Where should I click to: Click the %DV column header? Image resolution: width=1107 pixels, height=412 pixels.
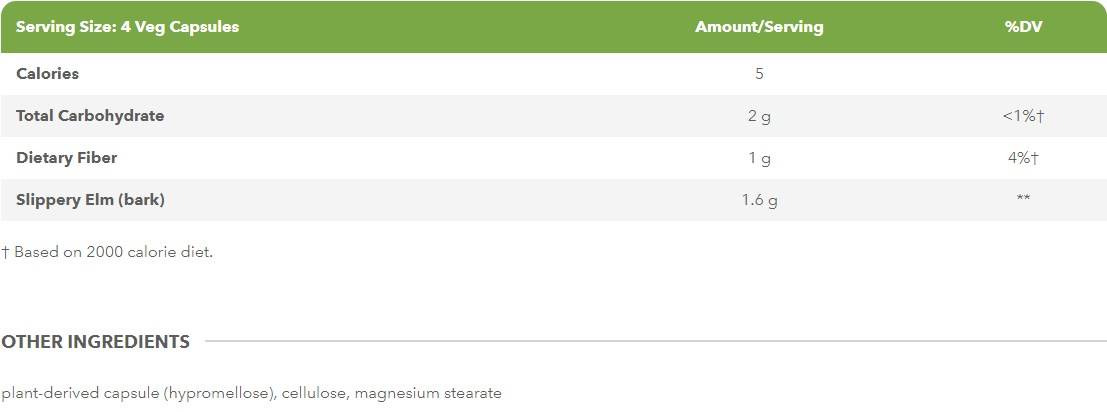(x=1023, y=27)
